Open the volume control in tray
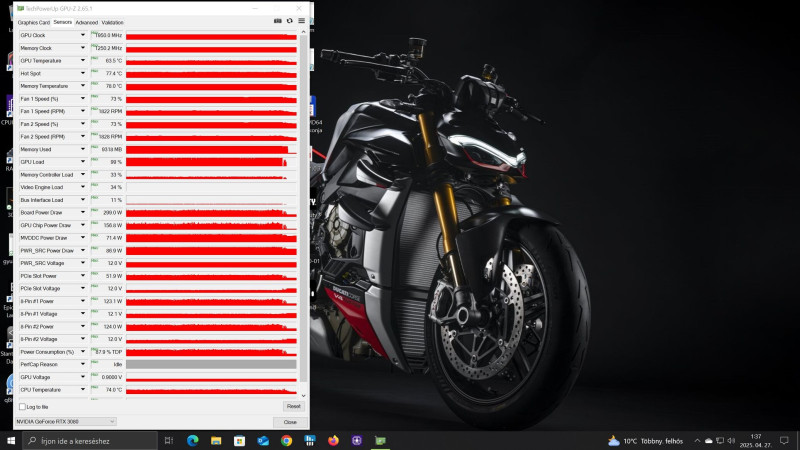This screenshot has height=450, width=800. pos(731,440)
